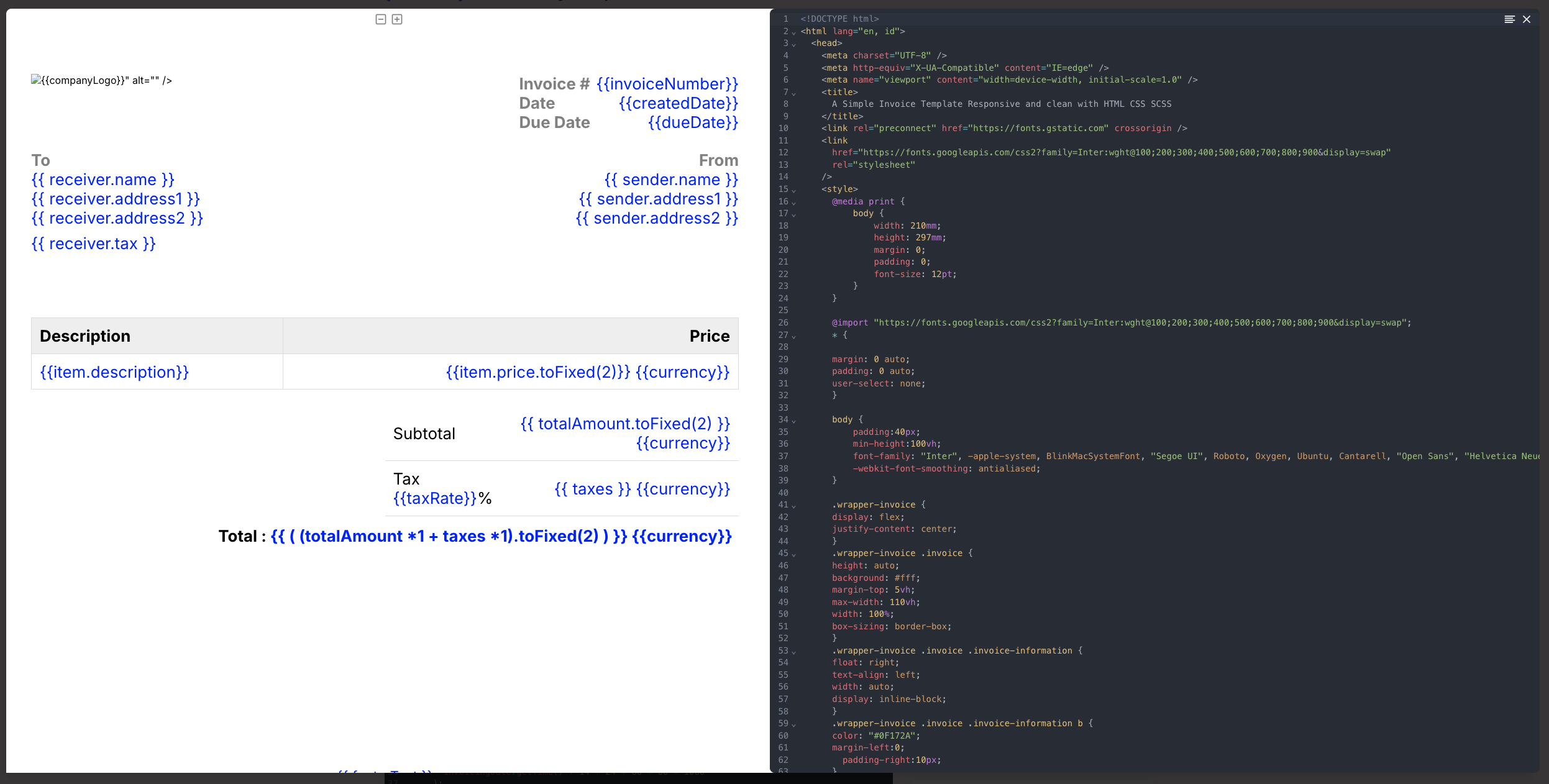Select {{ receiver.tax }} text
This screenshot has width=1549, height=784.
click(x=94, y=244)
